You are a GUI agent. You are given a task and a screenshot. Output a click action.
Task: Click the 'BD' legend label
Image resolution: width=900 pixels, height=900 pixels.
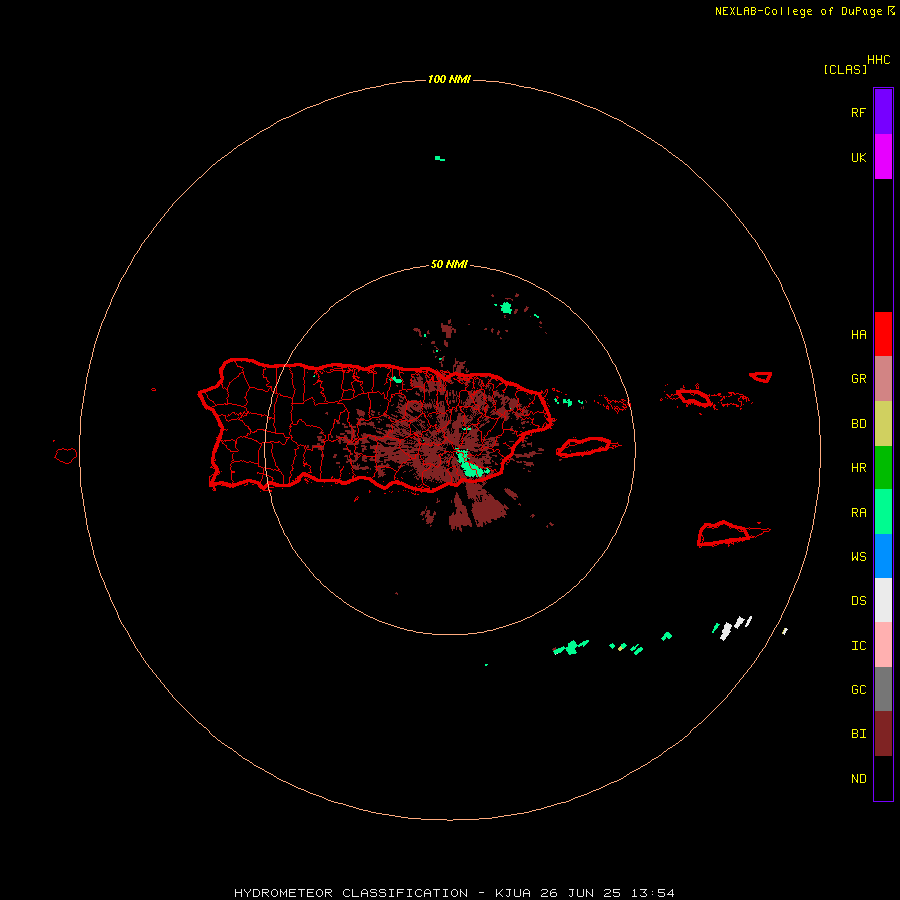[858, 424]
